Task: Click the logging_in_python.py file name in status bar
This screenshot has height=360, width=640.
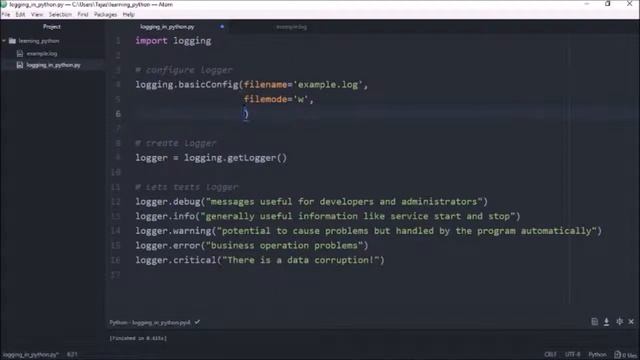Action: pos(31,354)
